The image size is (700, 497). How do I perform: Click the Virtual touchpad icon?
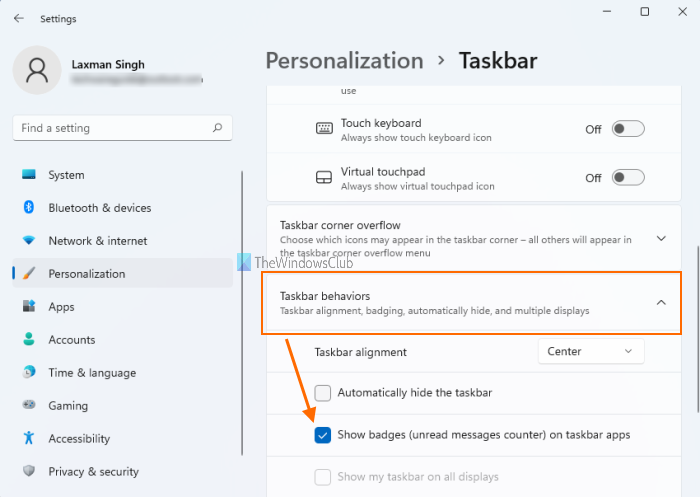coord(324,178)
